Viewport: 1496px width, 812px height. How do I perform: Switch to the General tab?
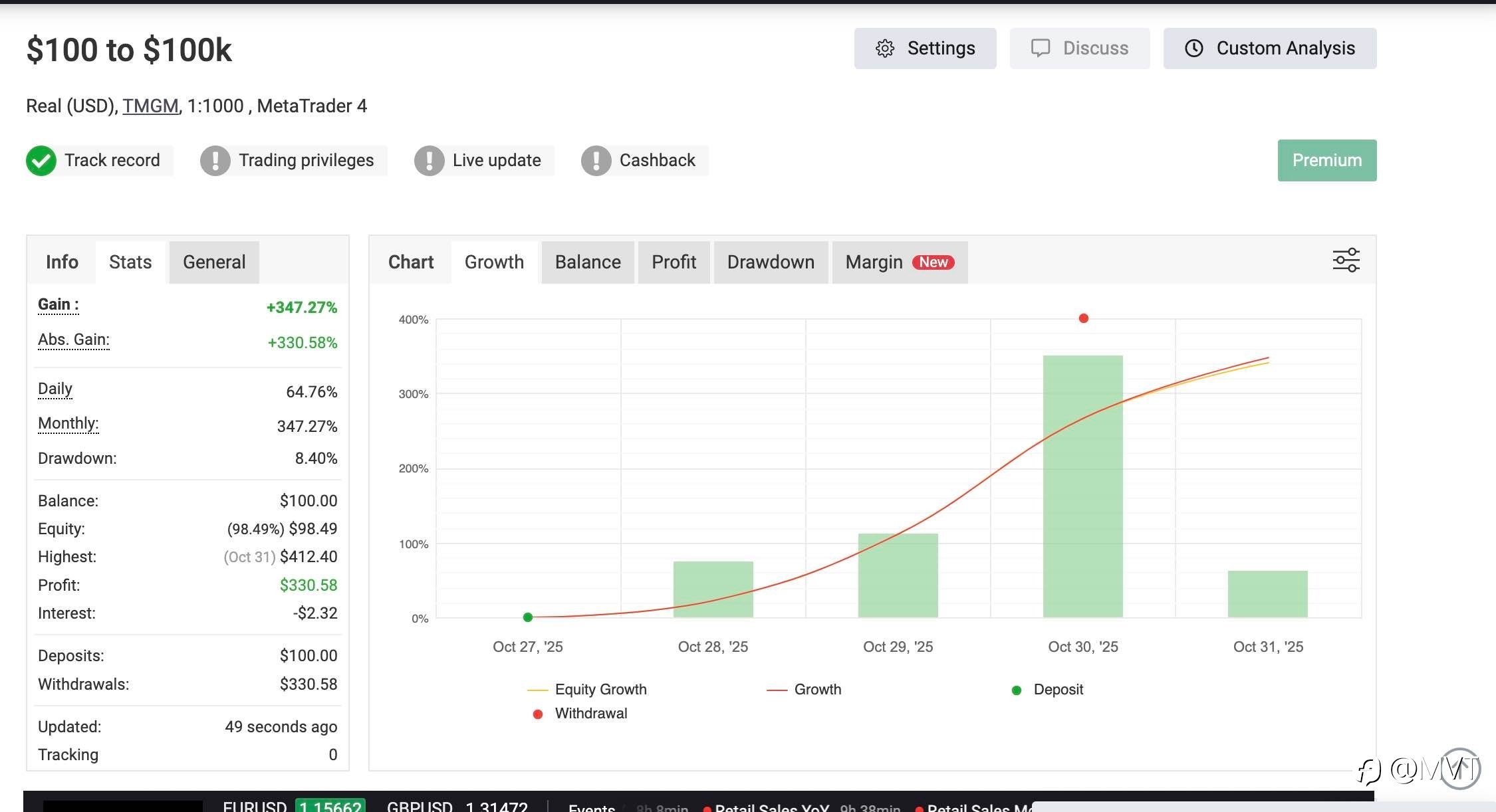(x=214, y=262)
